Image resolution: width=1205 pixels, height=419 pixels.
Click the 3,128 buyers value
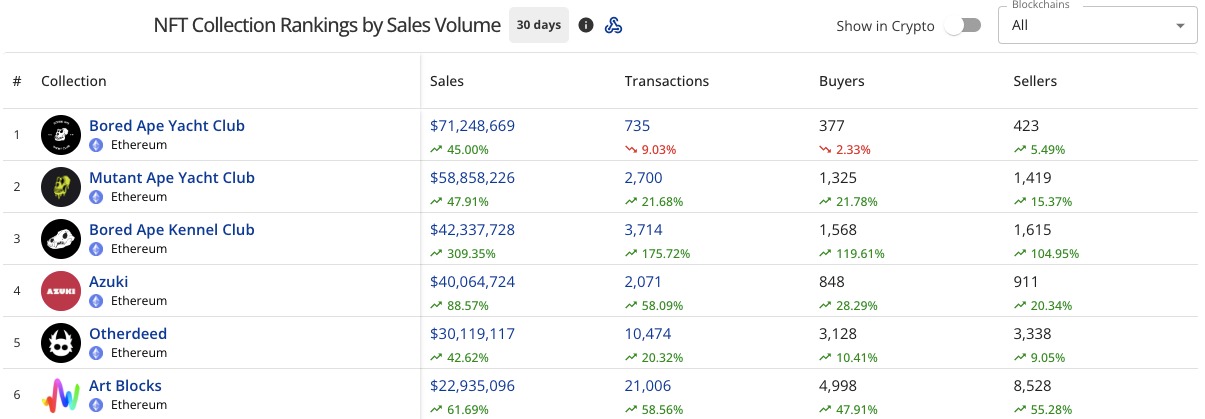coord(838,334)
